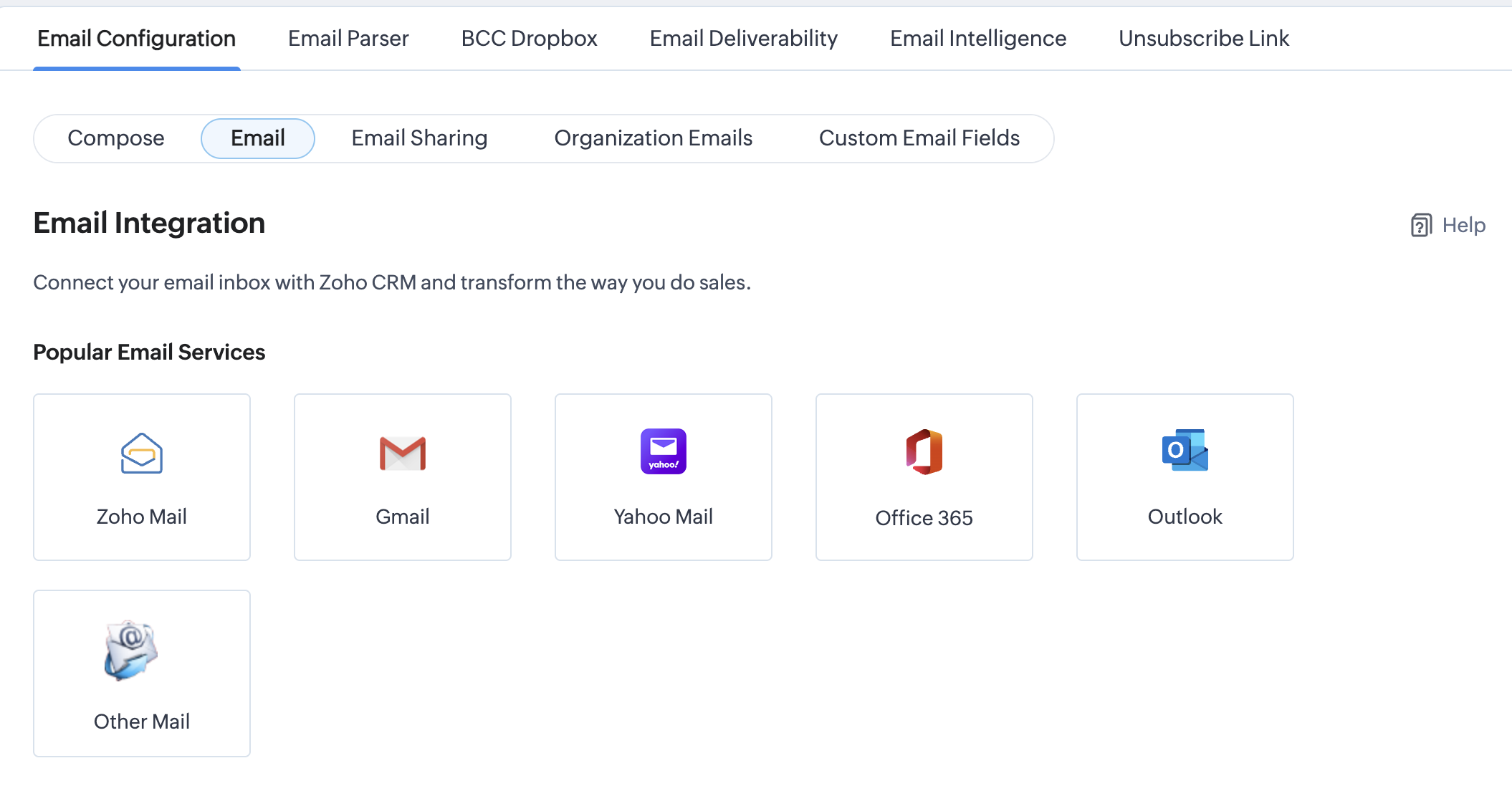Click the Yahoo Mail purple icon
1512x791 pixels.
(663, 451)
